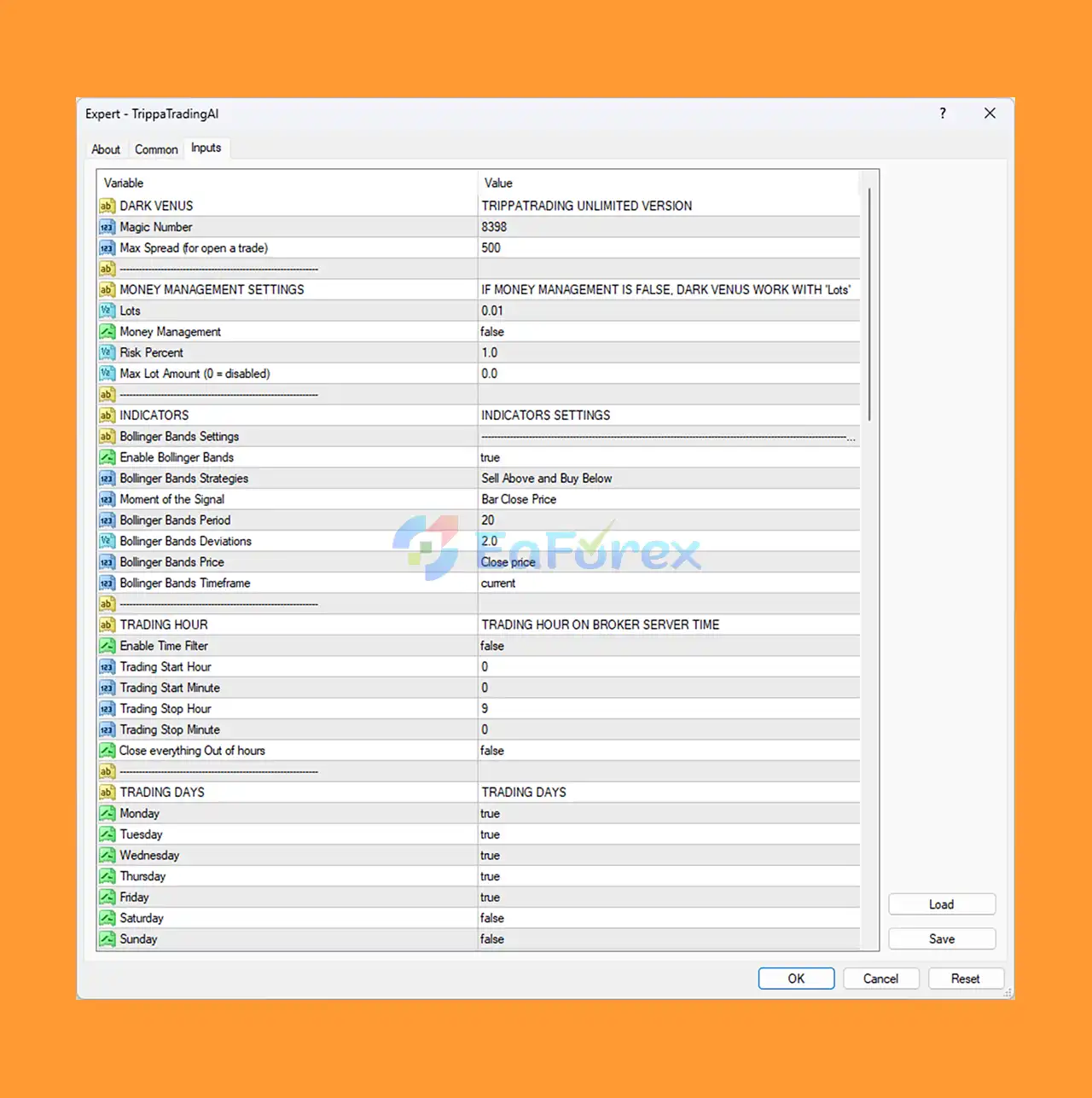1092x1098 pixels.
Task: Select the Bollinger Bands Deviations row label
Action: 185,541
